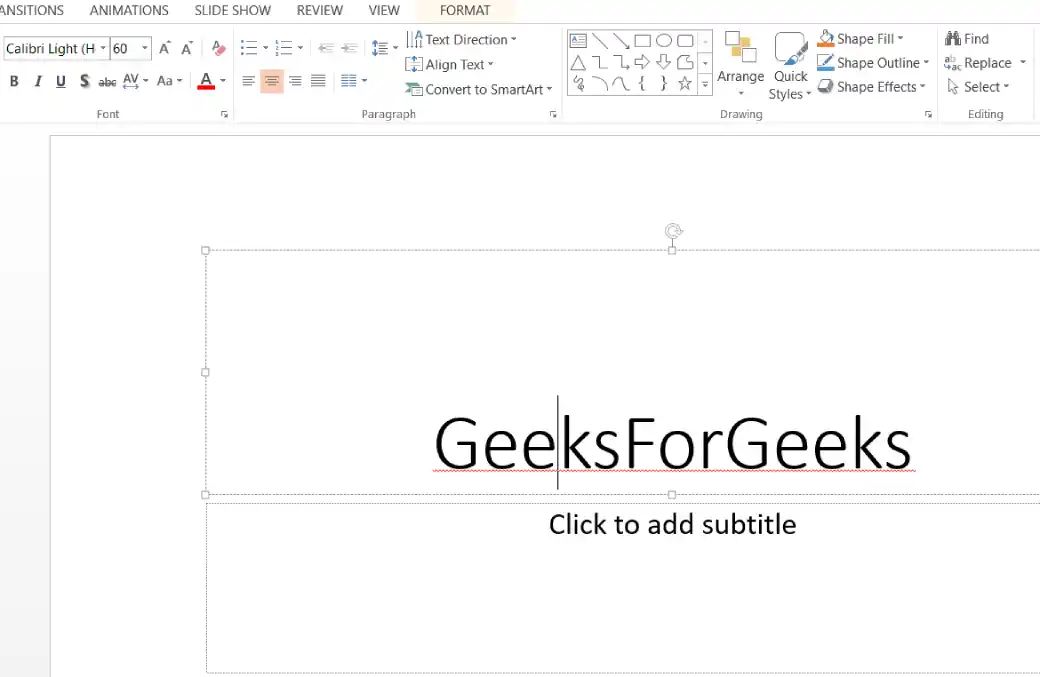Screen dimensions: 1040x677
Task: Toggle underline formatting
Action: coord(60,81)
